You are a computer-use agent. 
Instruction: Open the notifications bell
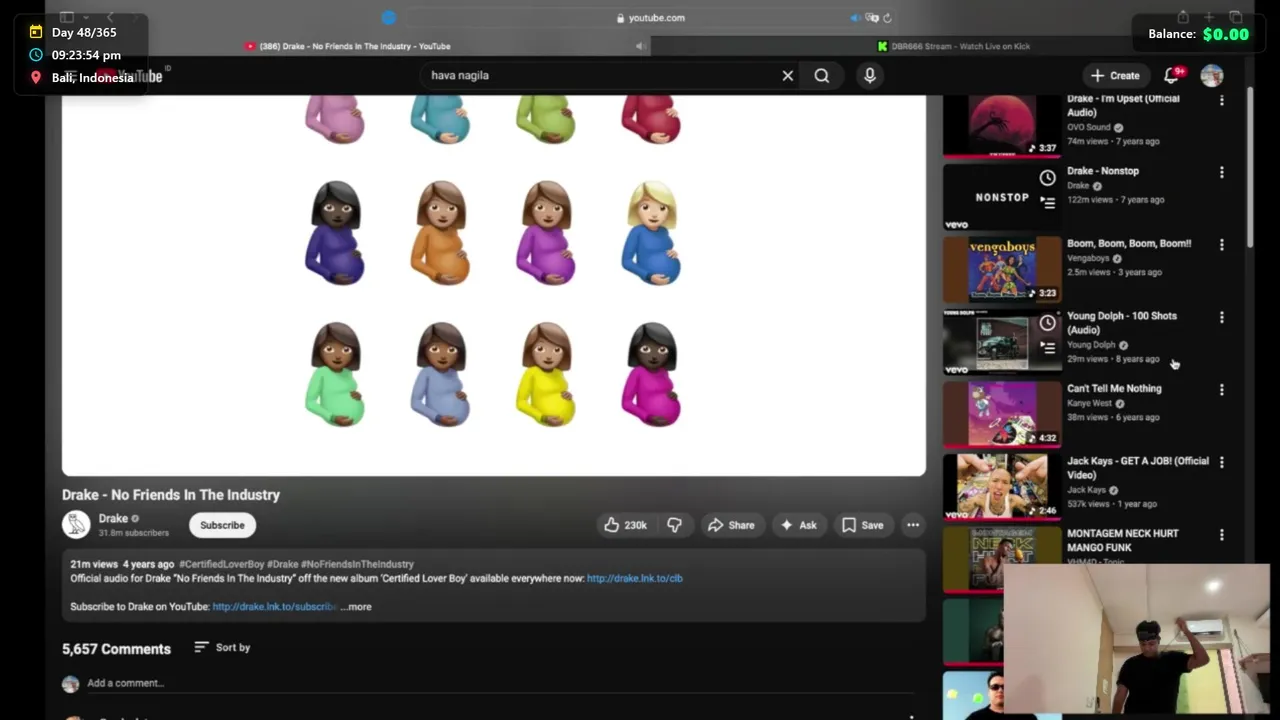click(1172, 75)
